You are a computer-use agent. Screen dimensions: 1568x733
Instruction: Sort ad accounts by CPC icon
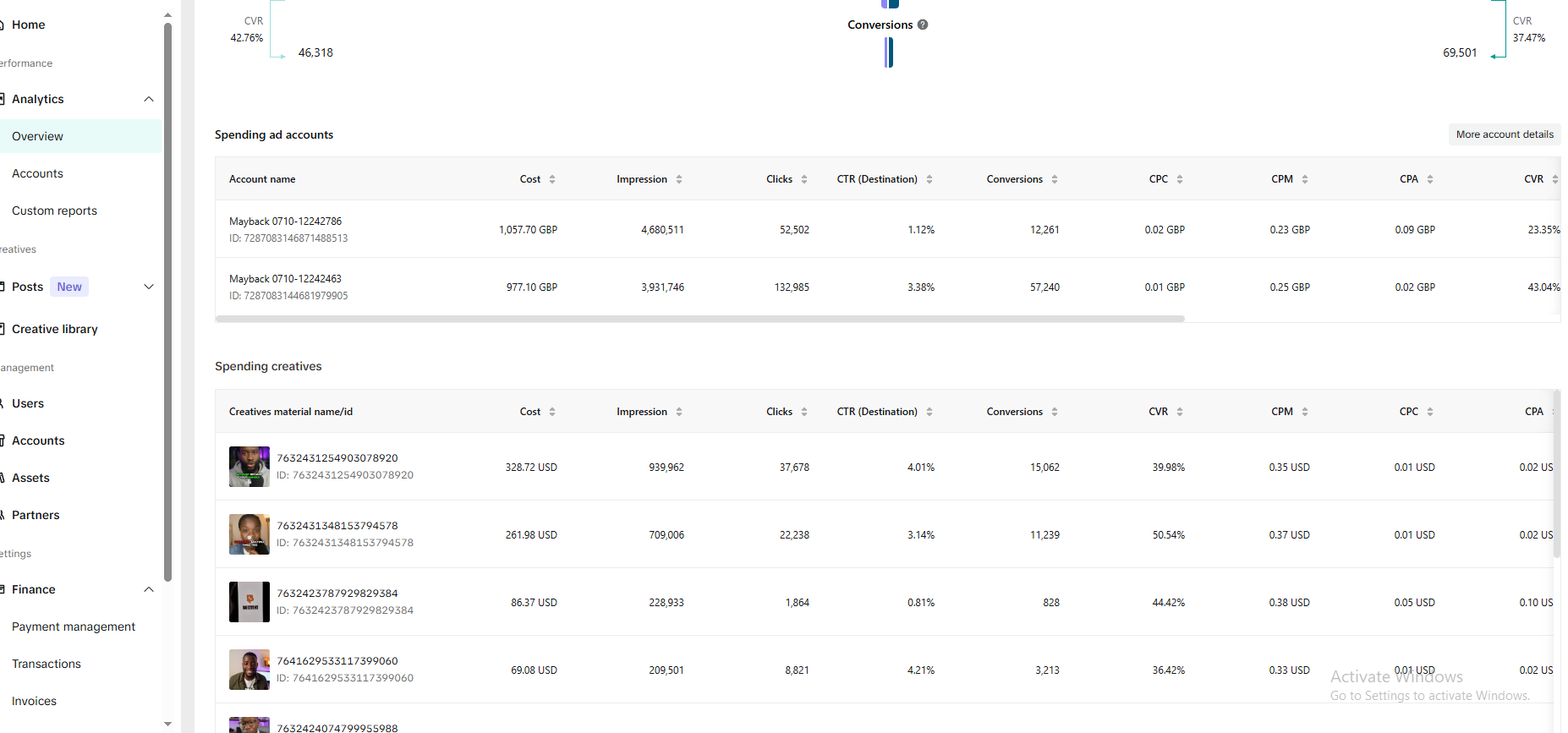coord(1180,179)
